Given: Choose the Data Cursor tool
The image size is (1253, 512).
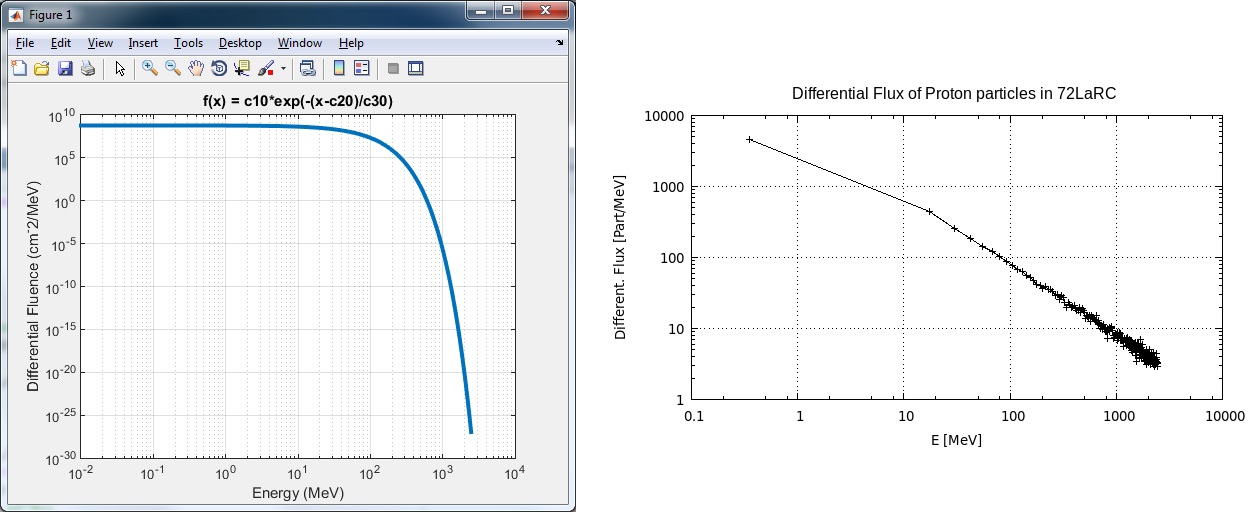Looking at the screenshot, I should [x=242, y=68].
